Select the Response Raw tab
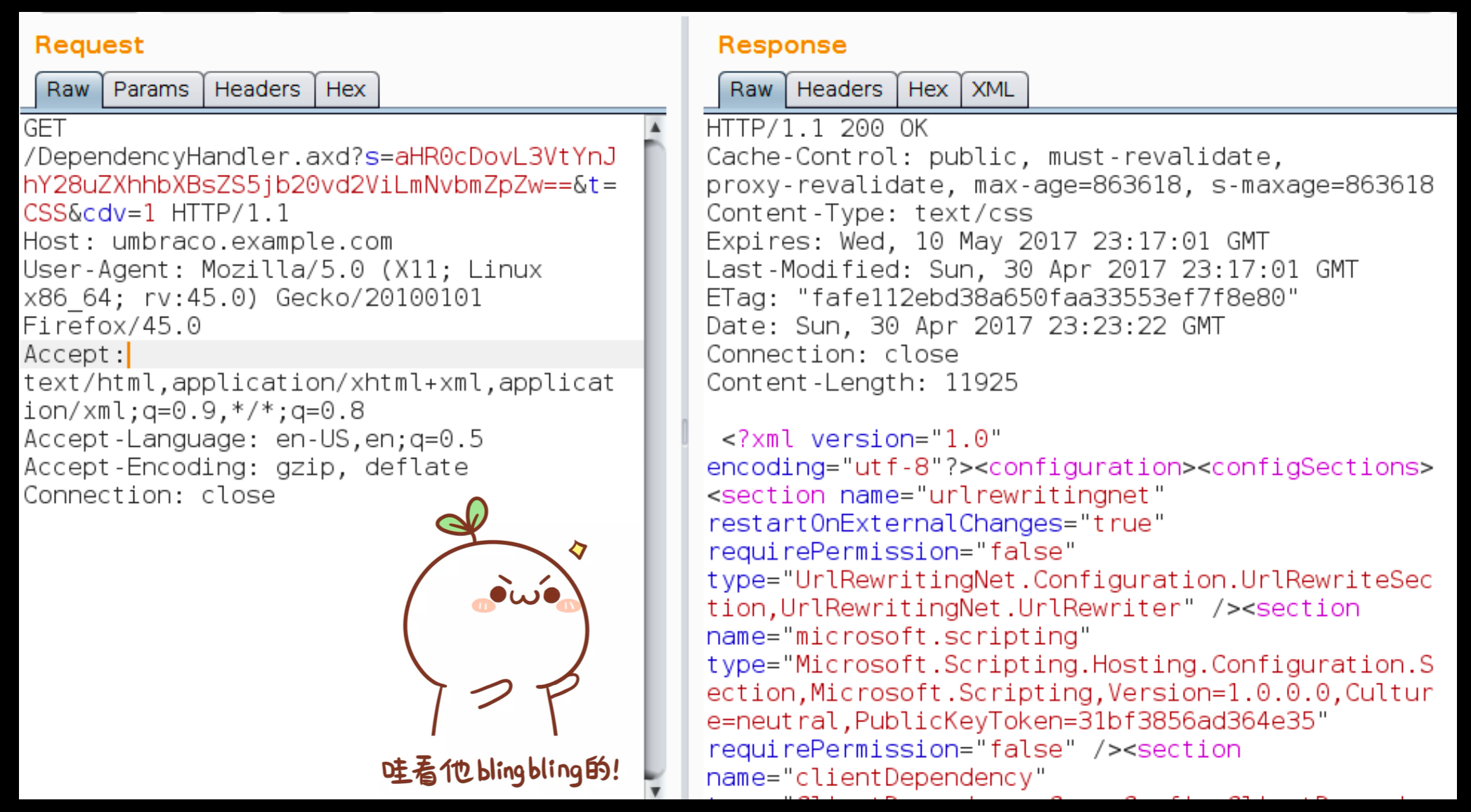Viewport: 1471px width, 812px height. (750, 90)
